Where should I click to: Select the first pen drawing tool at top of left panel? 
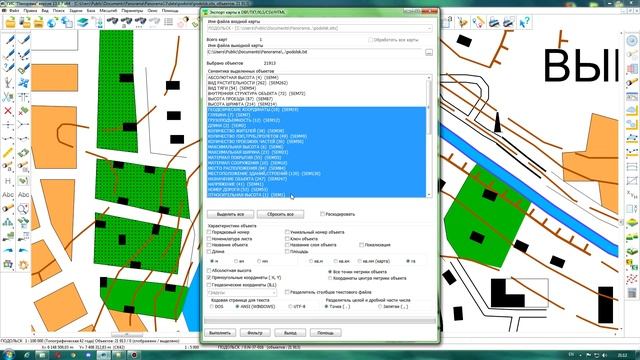point(9,40)
